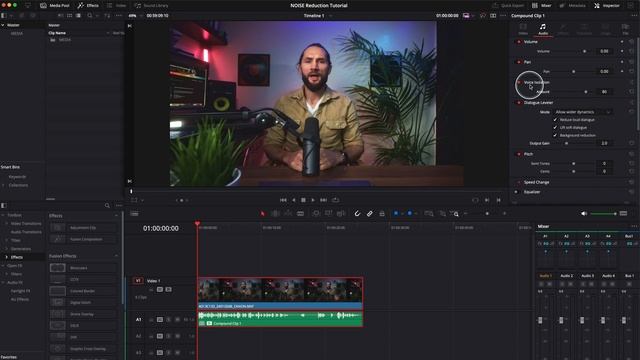Open the timeline view options icon
Screen dimensions: 640x360
coord(134,213)
